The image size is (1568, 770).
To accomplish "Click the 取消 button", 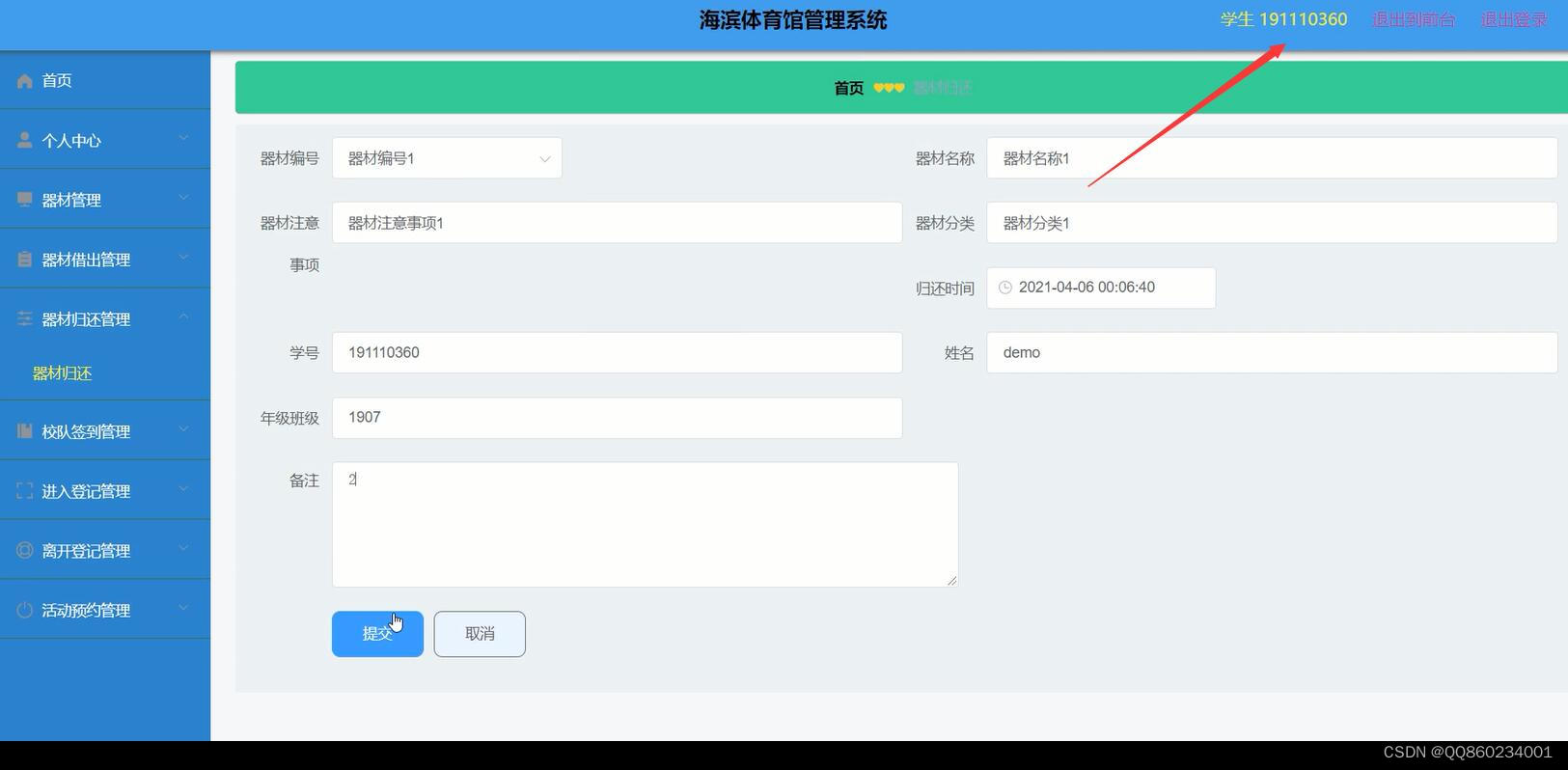I will pyautogui.click(x=480, y=634).
